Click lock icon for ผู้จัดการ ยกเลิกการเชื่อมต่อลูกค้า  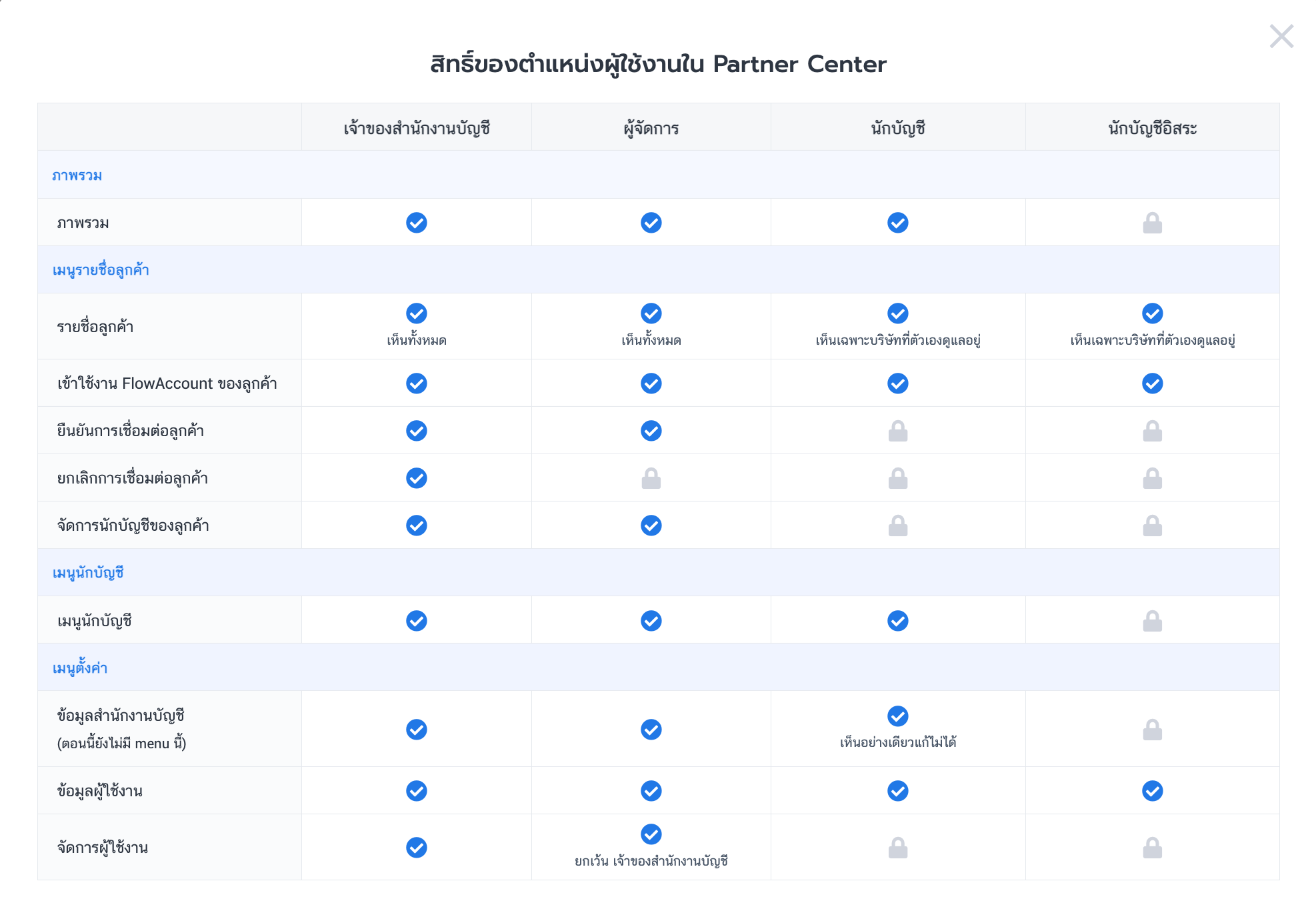[651, 478]
